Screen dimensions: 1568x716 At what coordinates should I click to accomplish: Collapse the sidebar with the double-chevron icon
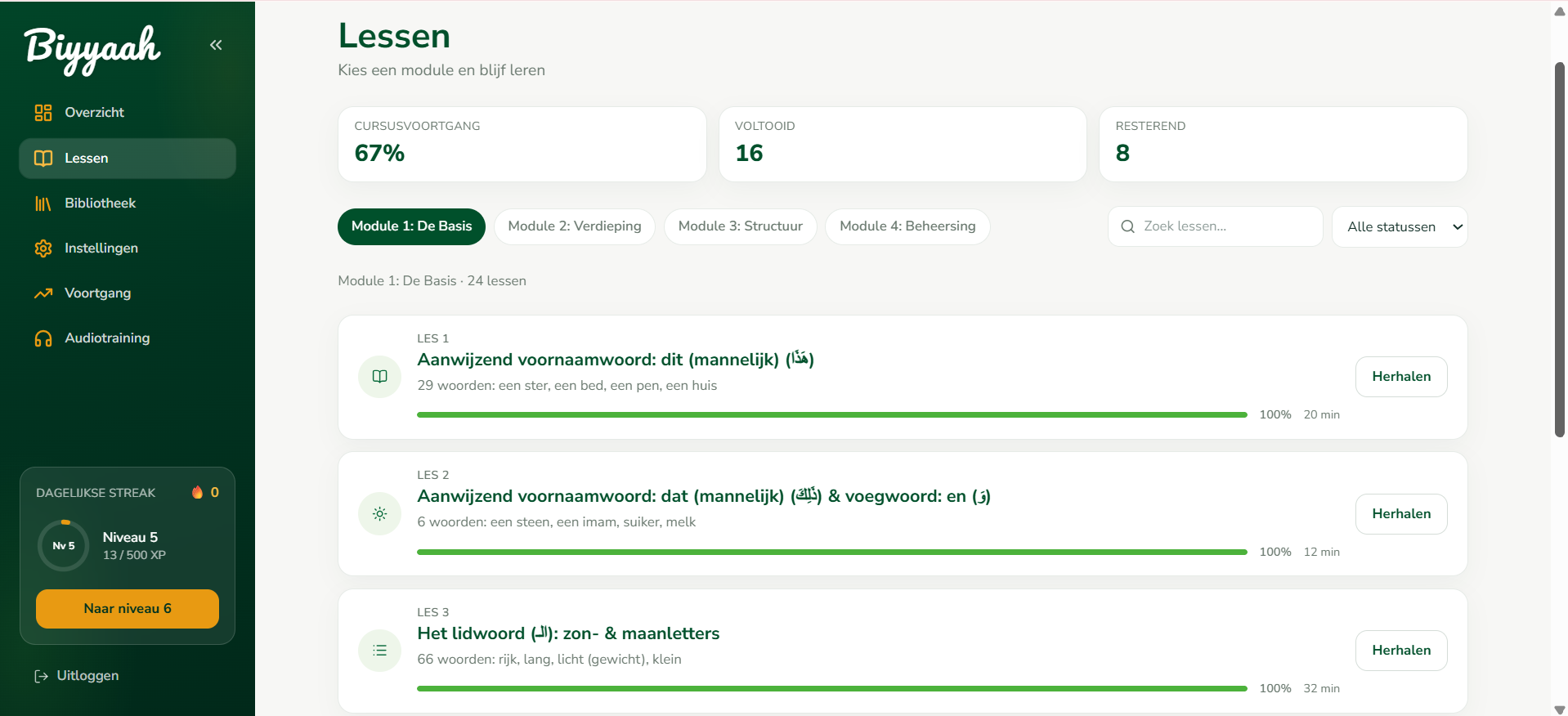[x=216, y=45]
